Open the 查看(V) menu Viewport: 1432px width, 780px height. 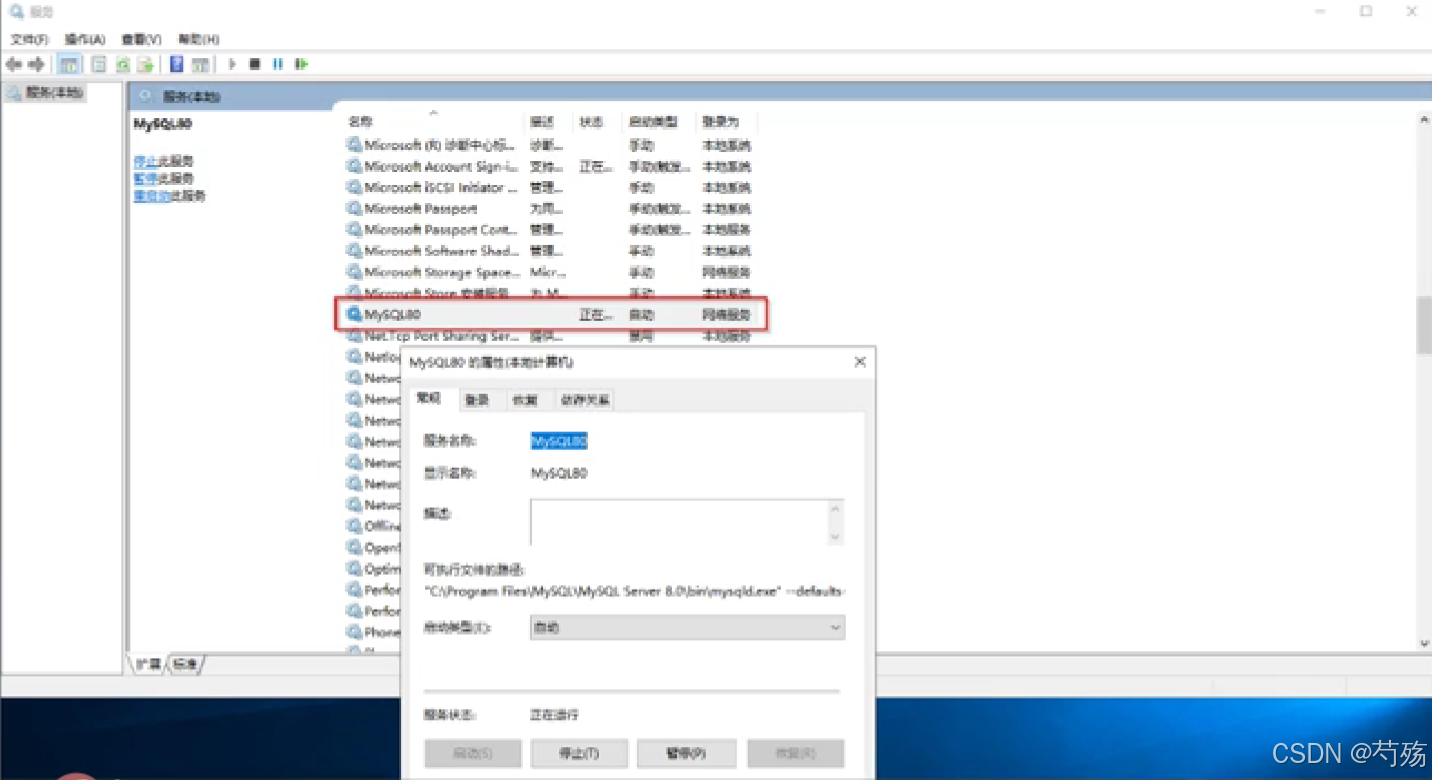tap(140, 39)
